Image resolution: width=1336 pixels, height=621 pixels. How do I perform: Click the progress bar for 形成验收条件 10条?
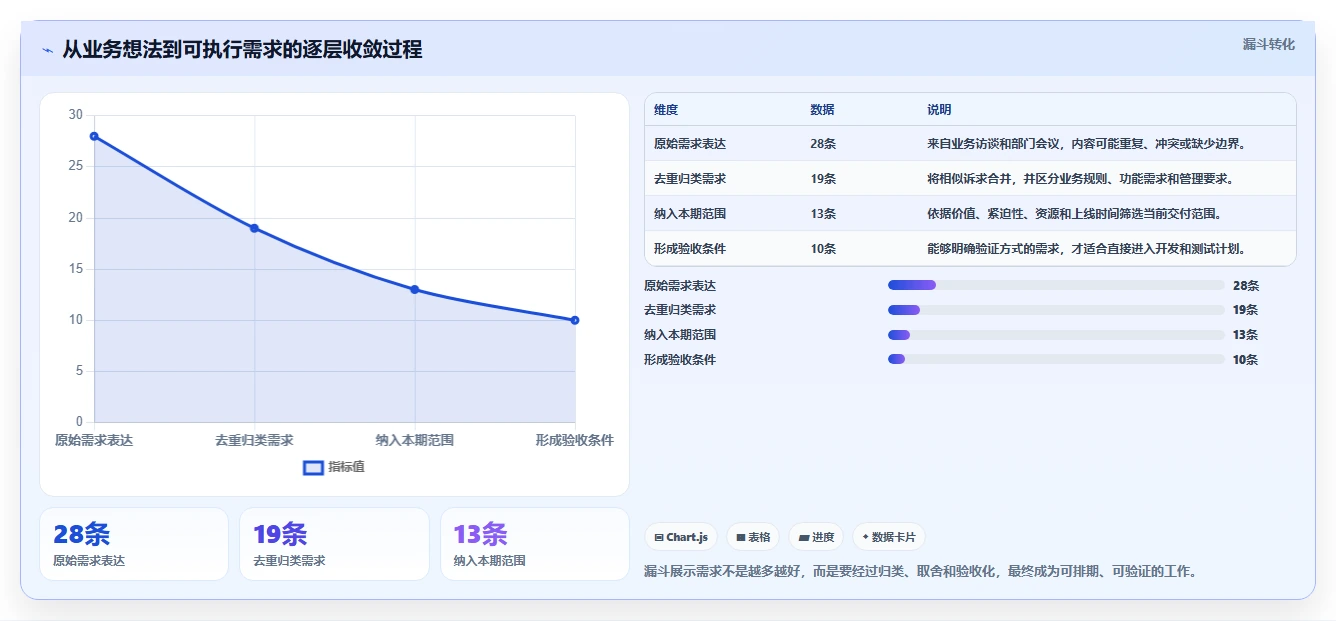click(x=1056, y=359)
